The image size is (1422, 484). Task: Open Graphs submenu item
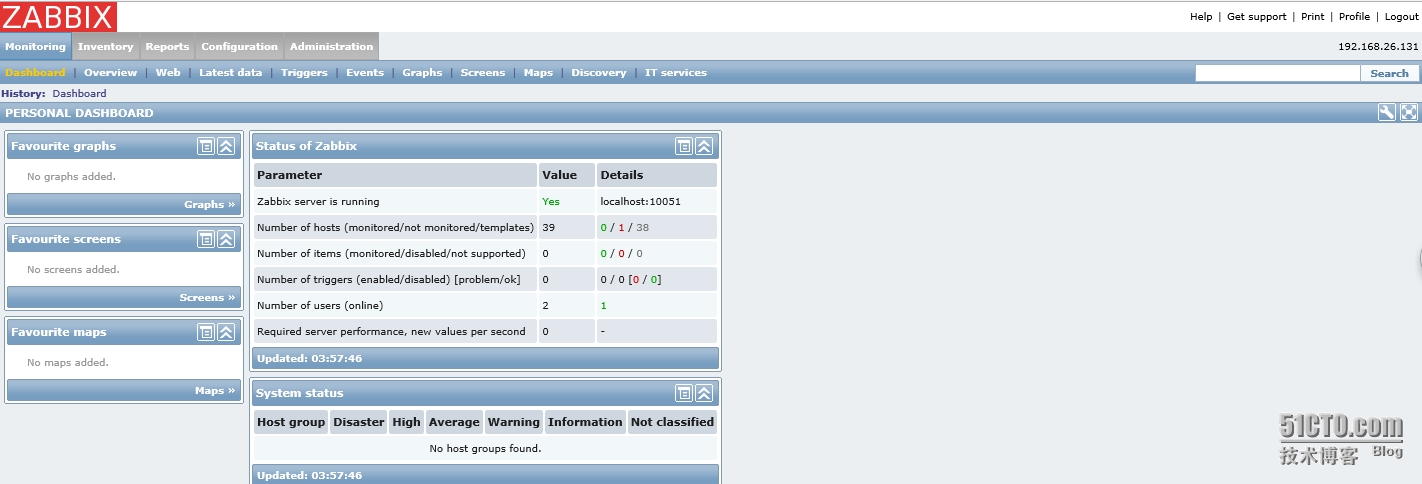(x=422, y=73)
